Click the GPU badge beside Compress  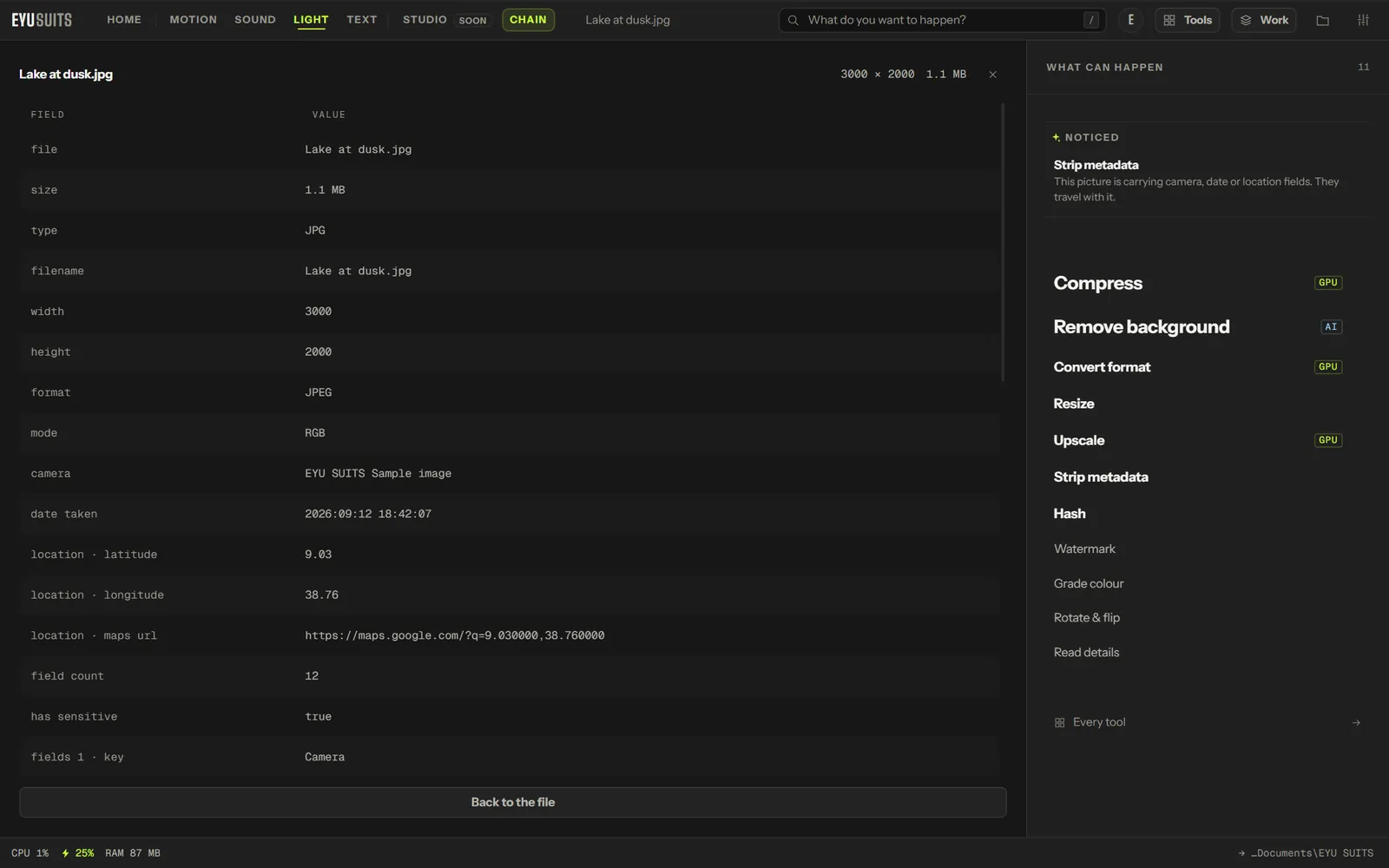click(1327, 283)
